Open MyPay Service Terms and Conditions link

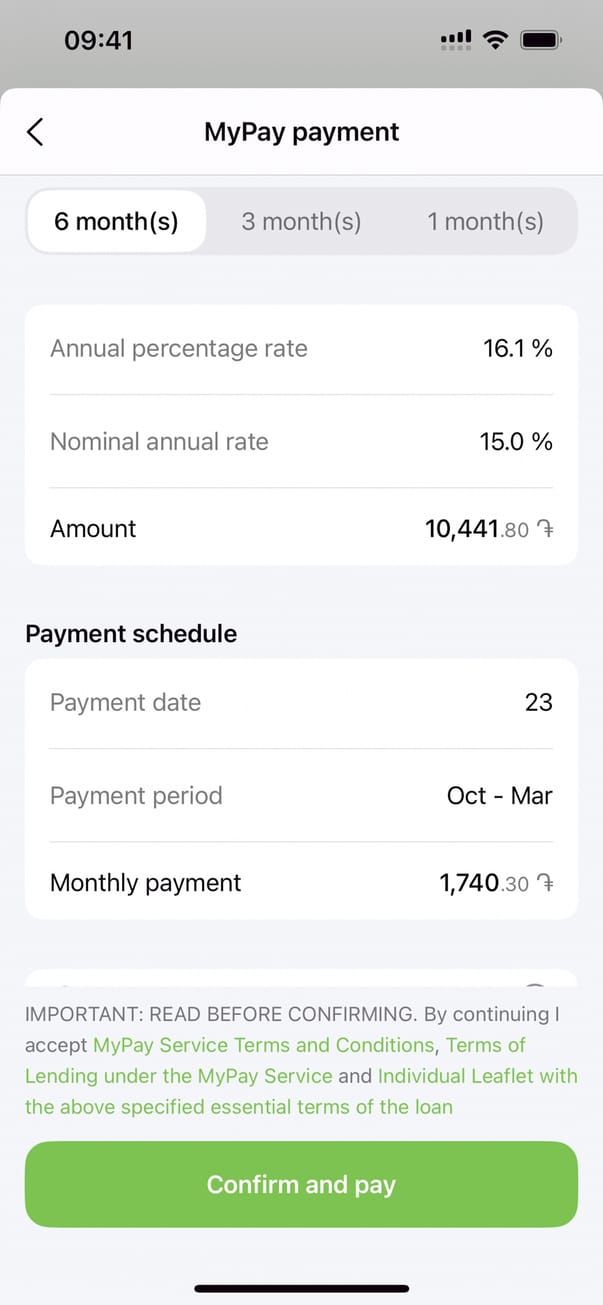(x=263, y=1045)
